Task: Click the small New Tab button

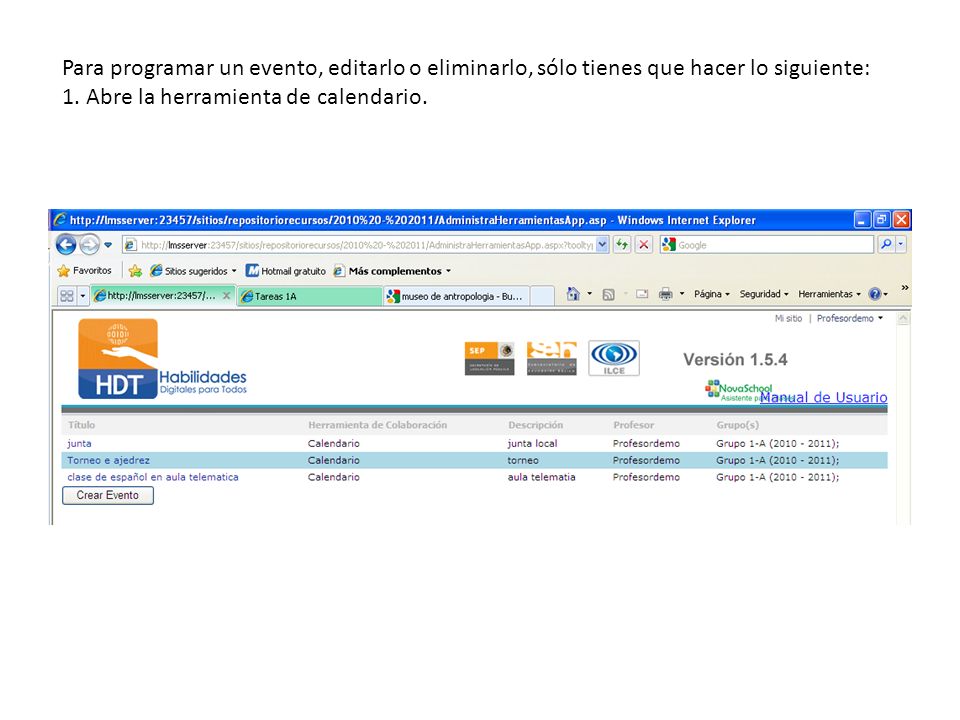Action: click(542, 296)
